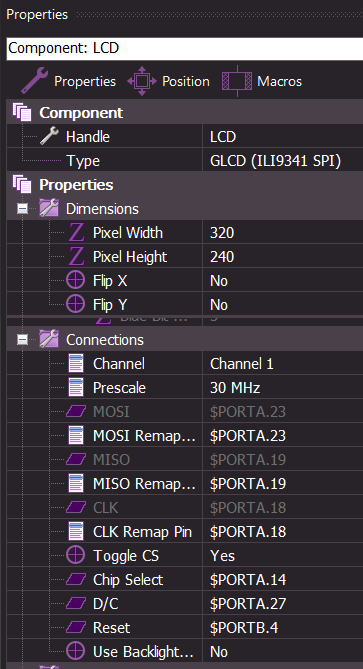Open the CLK Remap Pin dropdown $PORTA.18
The image size is (363, 669).
[x=283, y=532]
